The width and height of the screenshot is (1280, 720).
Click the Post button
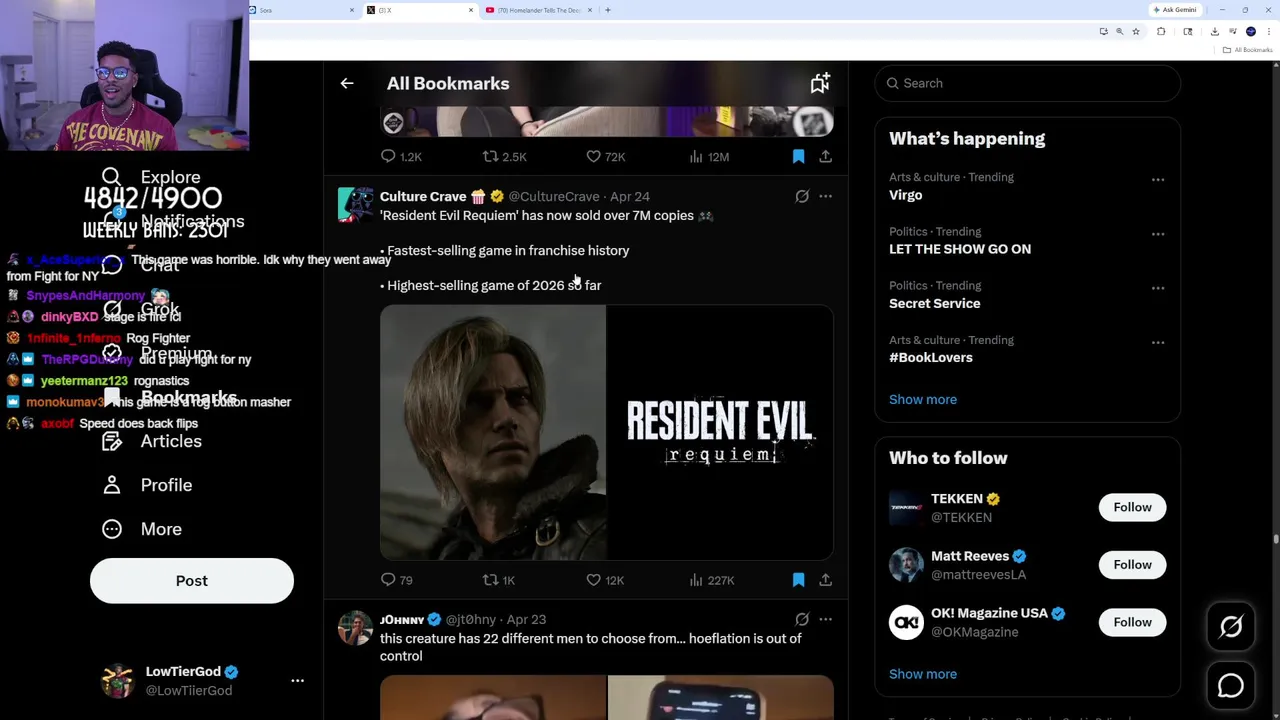[192, 581]
